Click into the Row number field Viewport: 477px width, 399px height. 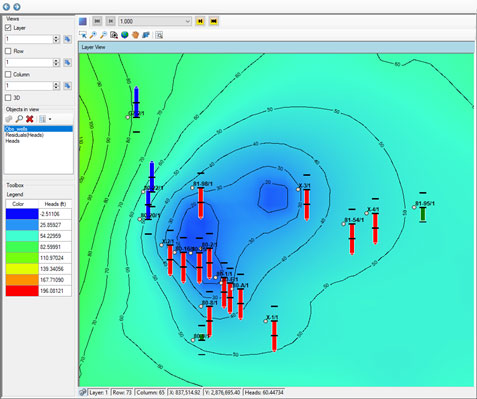point(29,62)
